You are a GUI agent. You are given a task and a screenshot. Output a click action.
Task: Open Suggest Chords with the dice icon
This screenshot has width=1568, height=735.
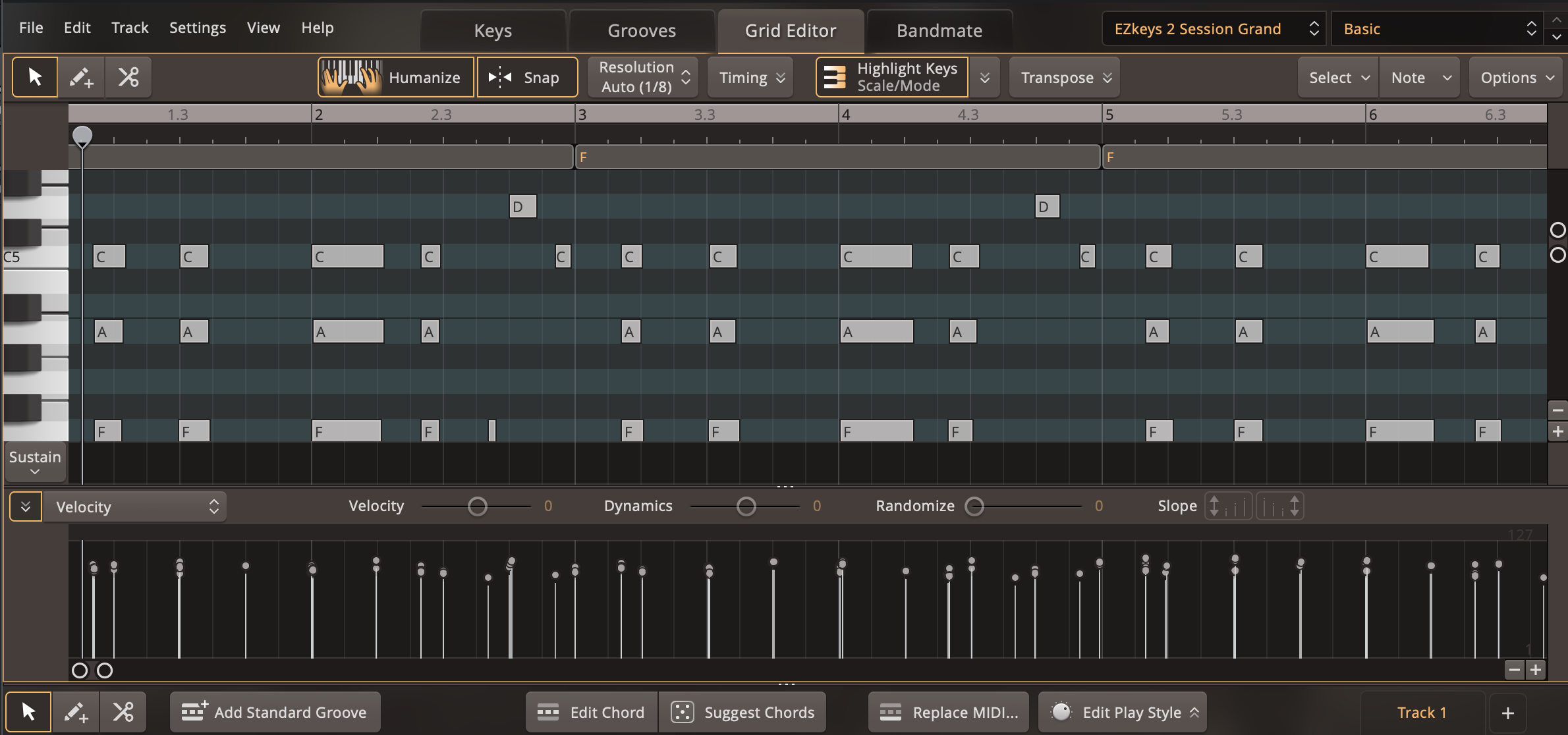[x=682, y=712]
